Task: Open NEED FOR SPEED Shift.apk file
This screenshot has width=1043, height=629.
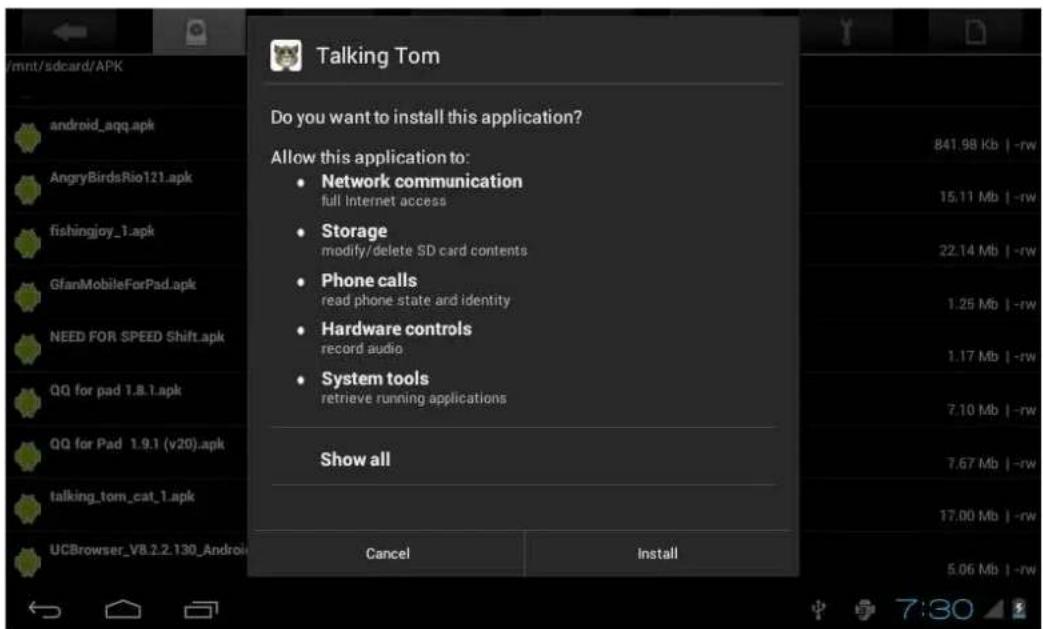Action: point(136,337)
